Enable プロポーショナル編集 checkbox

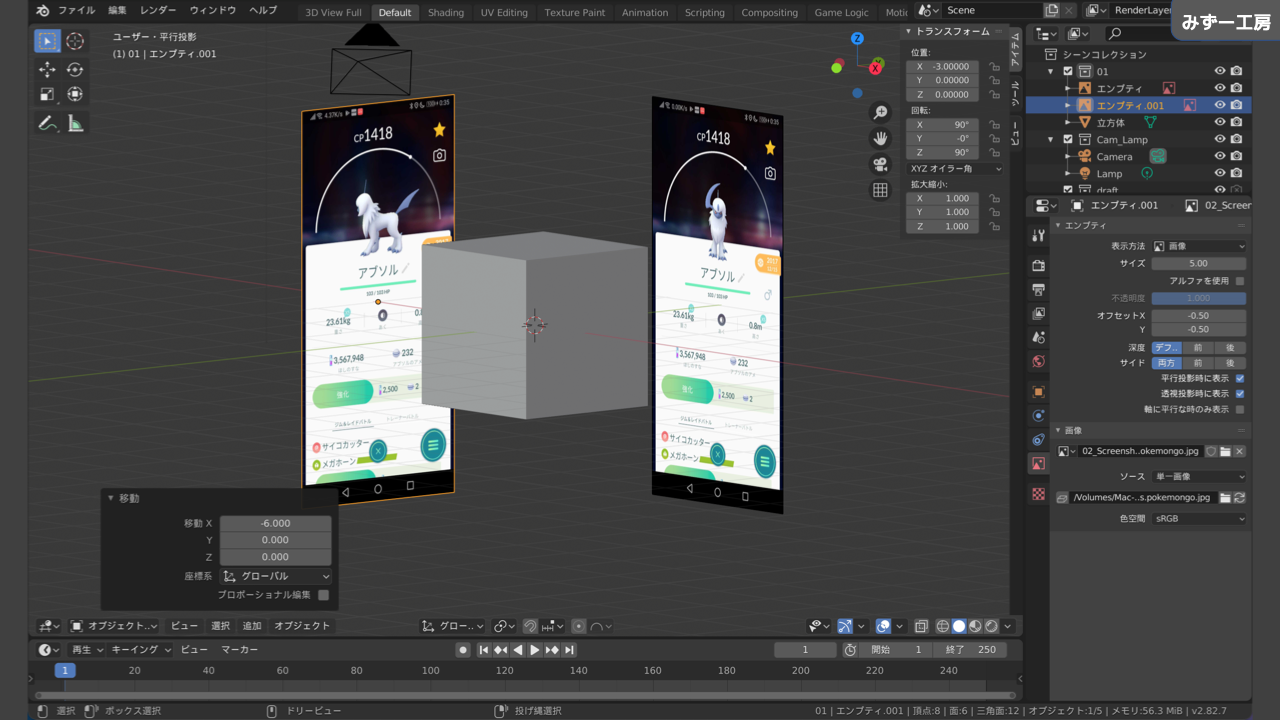323,595
